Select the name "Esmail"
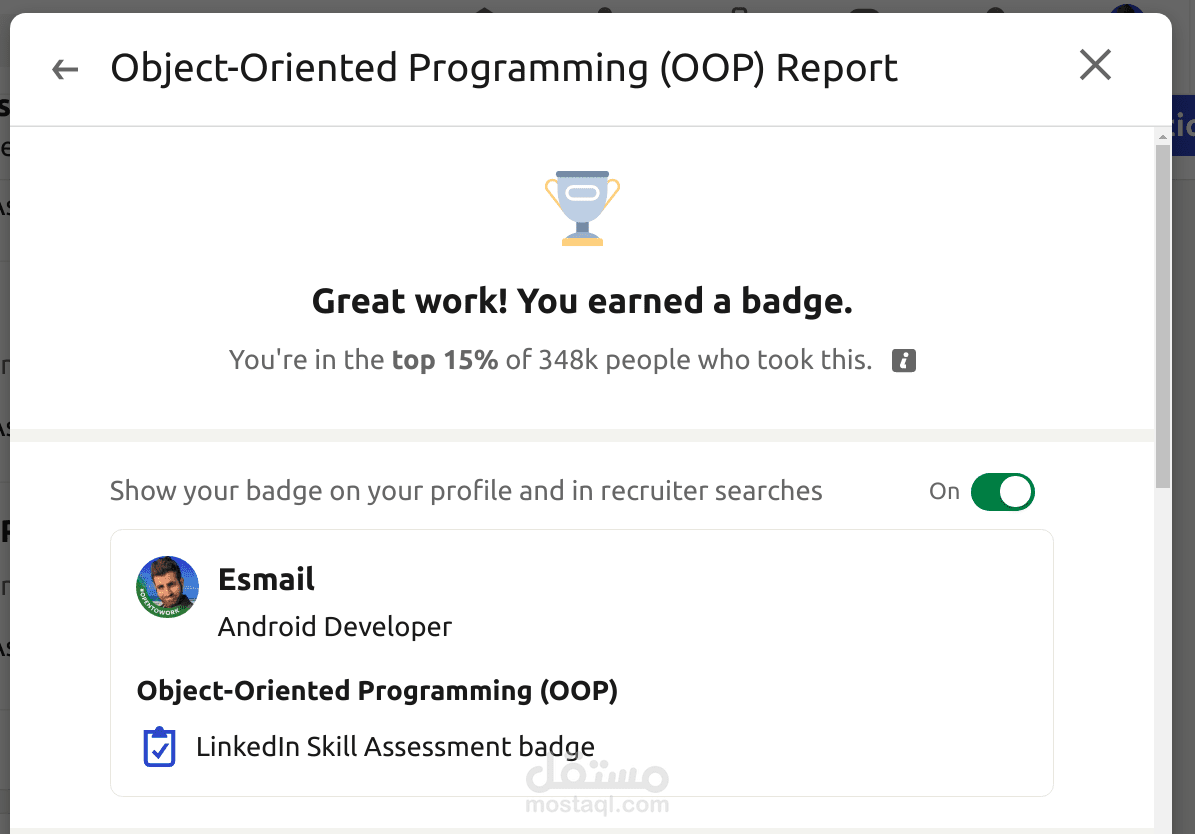 [x=266, y=579]
